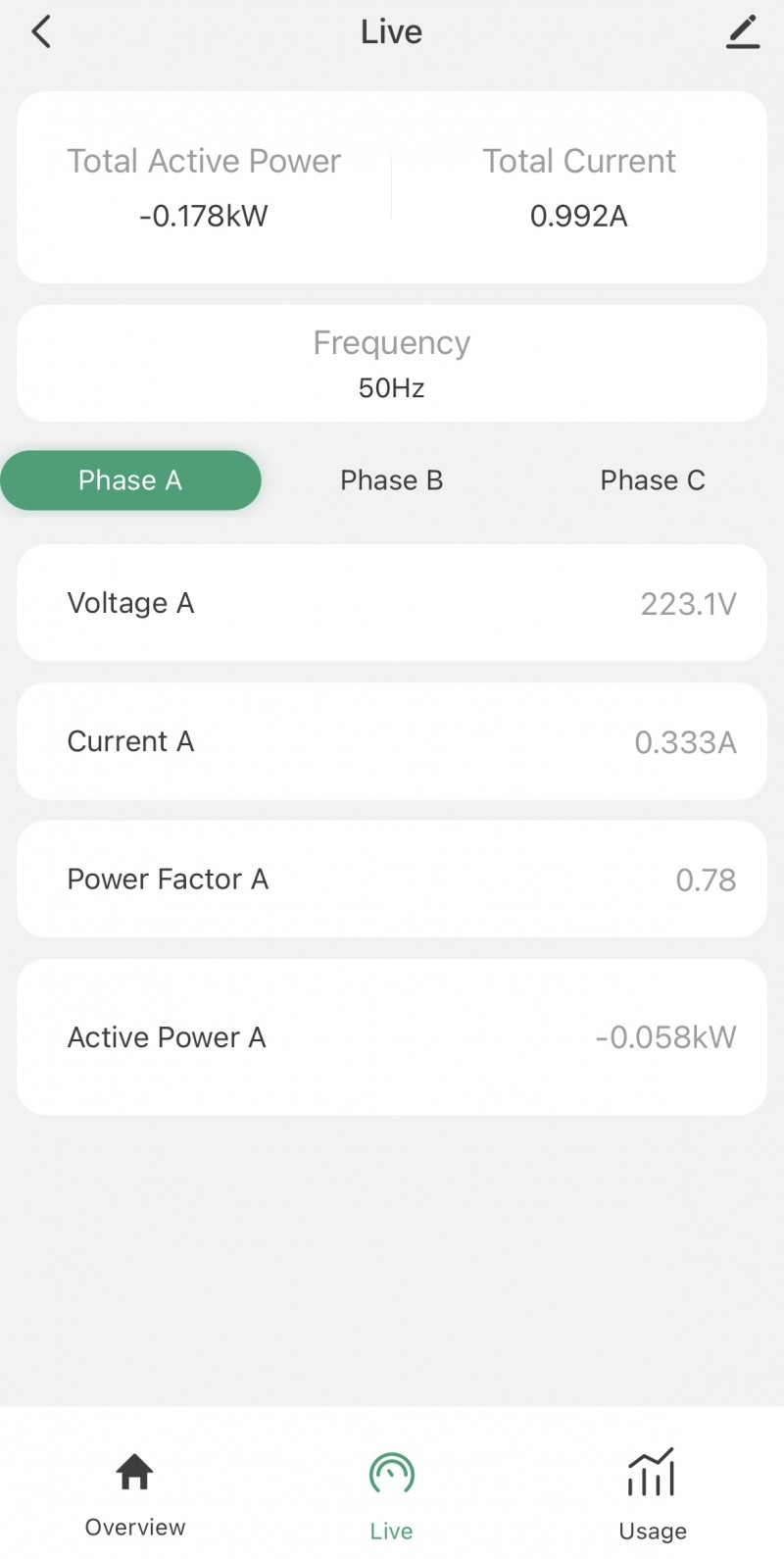This screenshot has width=784, height=1559.
Task: Tap the Current A row
Action: coord(392,741)
